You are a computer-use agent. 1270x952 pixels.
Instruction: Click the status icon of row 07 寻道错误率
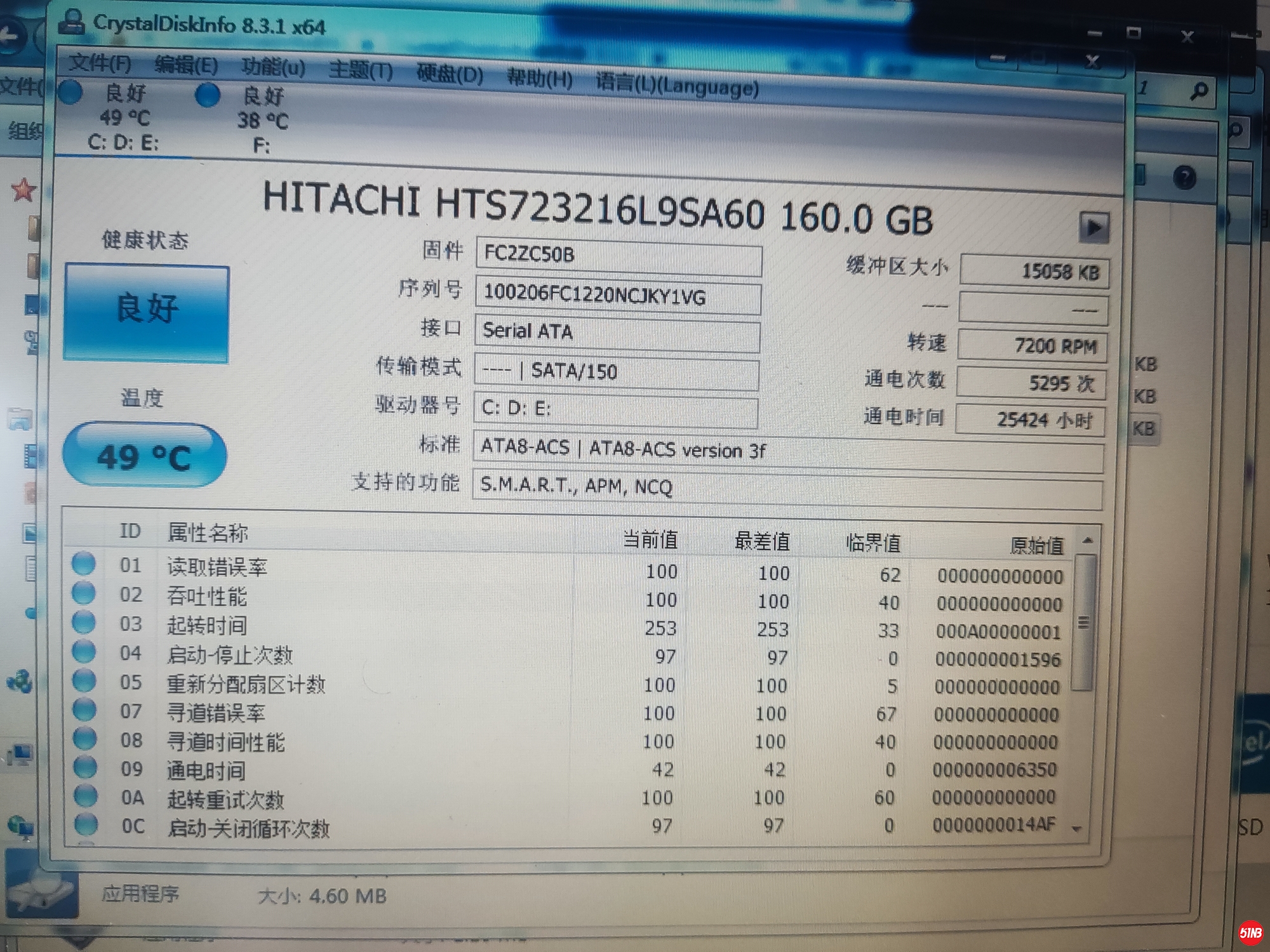[x=85, y=710]
